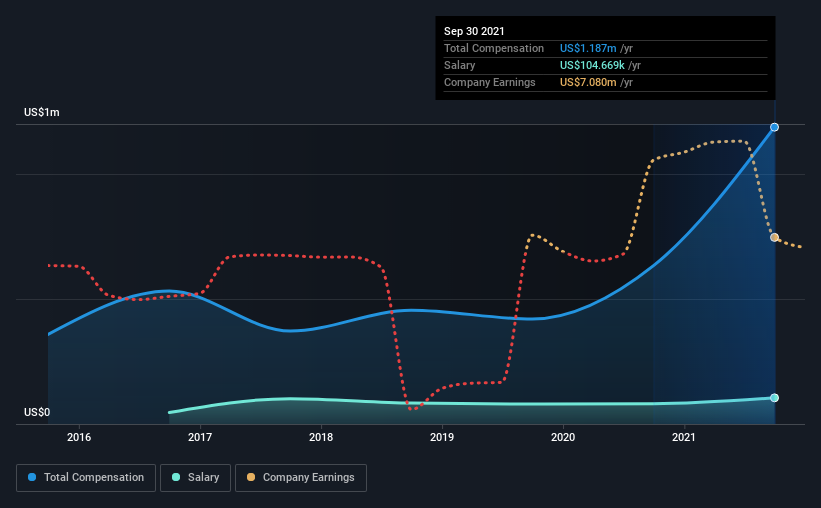Click the US$104.669k salary value
The image size is (821, 508).
click(592, 65)
